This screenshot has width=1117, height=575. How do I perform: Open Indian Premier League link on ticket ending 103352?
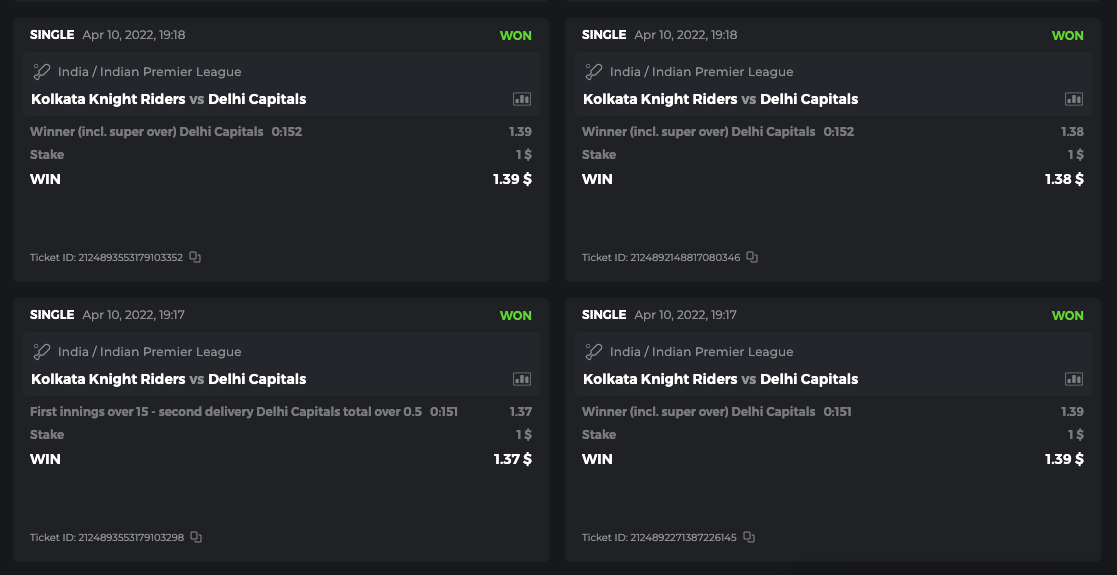[149, 72]
